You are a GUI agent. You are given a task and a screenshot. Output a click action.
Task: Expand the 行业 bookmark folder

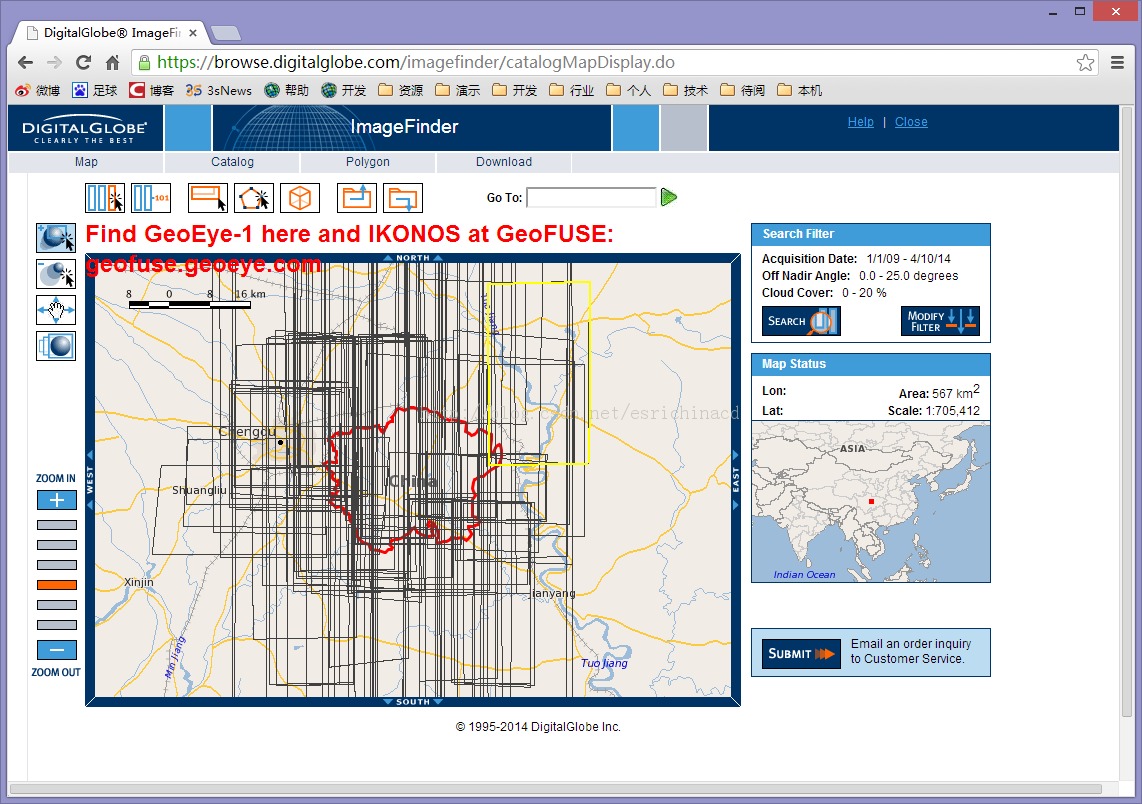[572, 90]
